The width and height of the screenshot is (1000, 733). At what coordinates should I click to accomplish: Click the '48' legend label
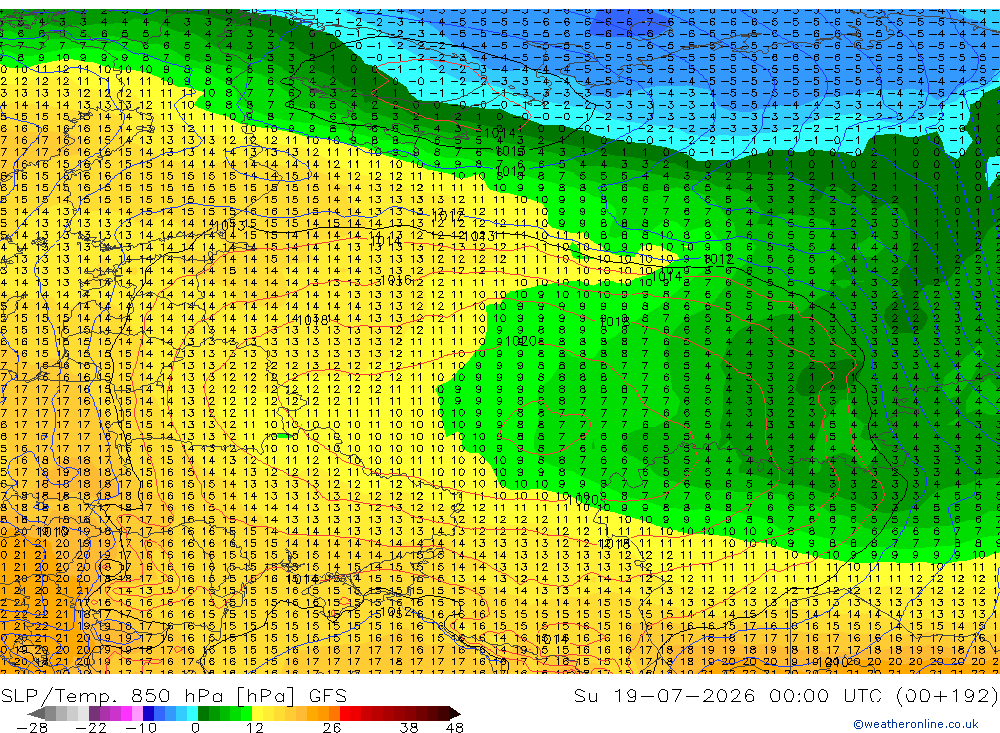455,728
